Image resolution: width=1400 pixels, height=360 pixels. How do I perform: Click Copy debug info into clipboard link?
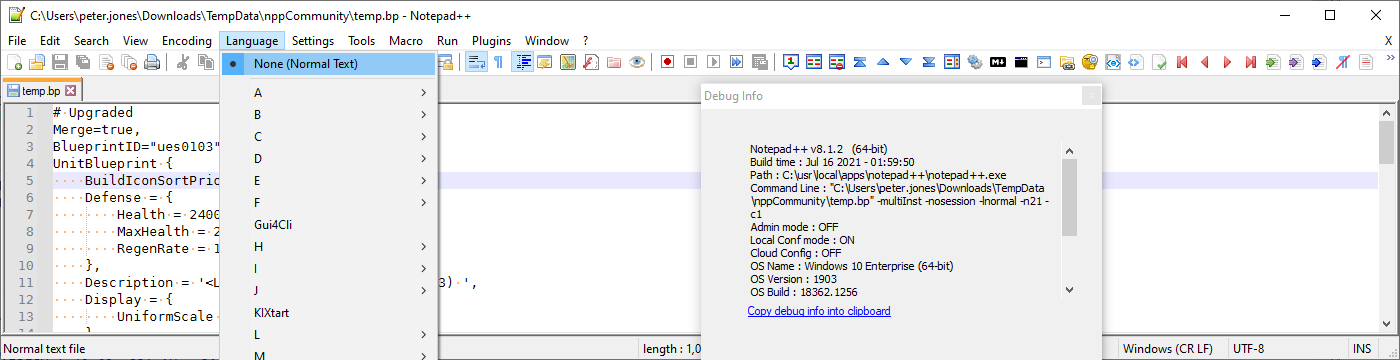[819, 312]
